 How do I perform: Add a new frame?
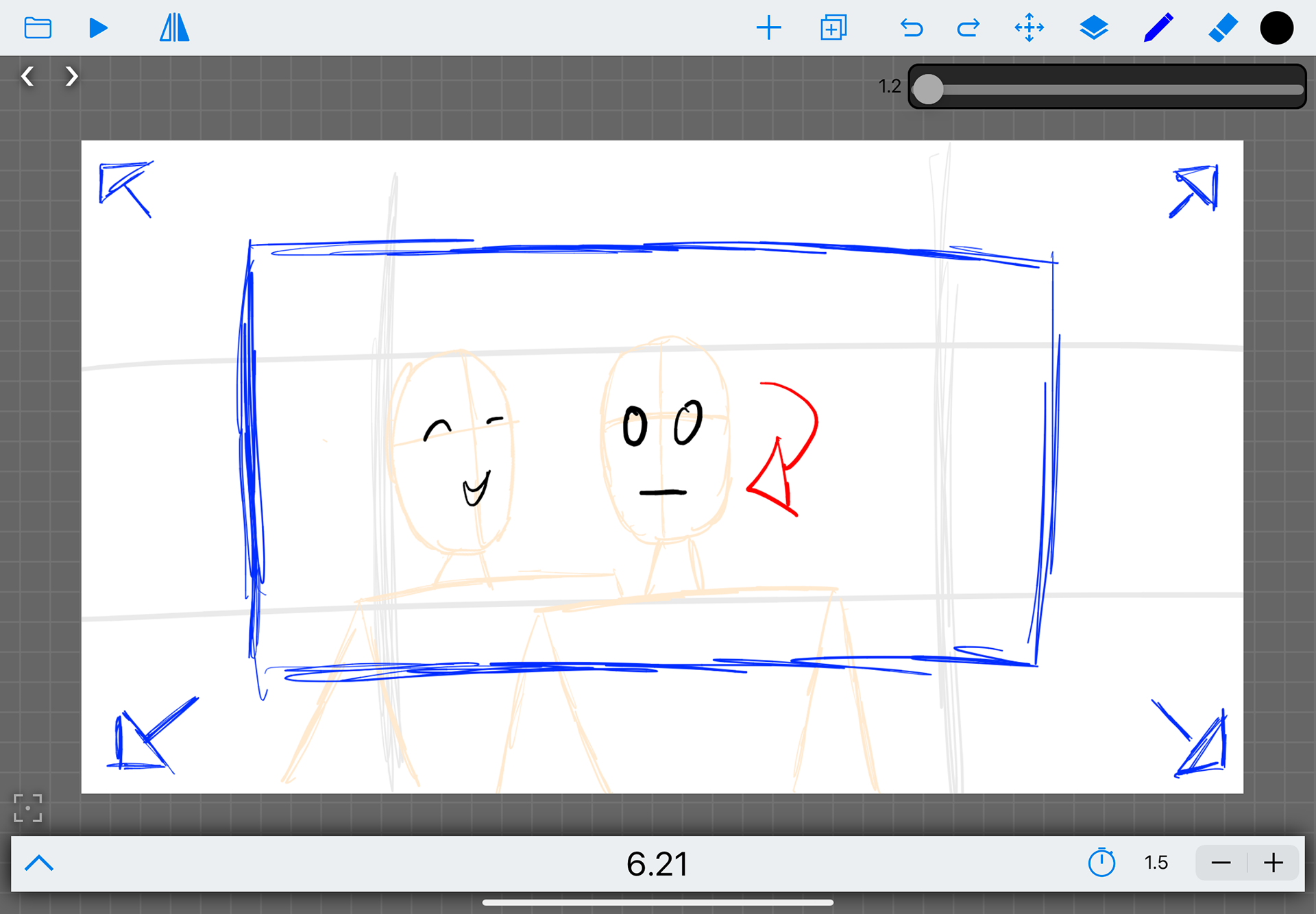769,27
